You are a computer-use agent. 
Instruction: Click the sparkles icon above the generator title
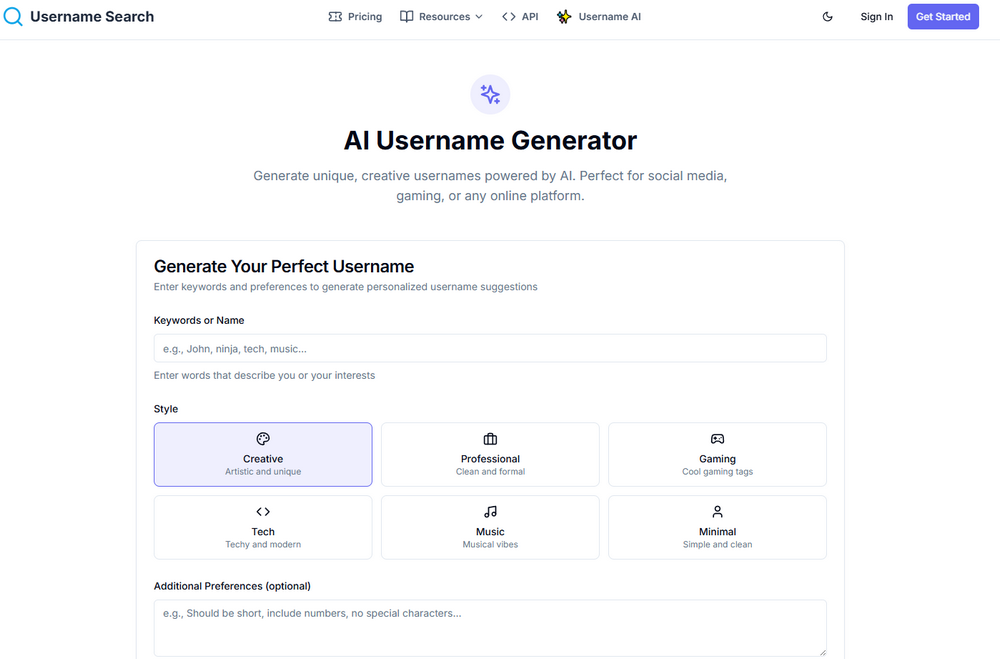(490, 94)
